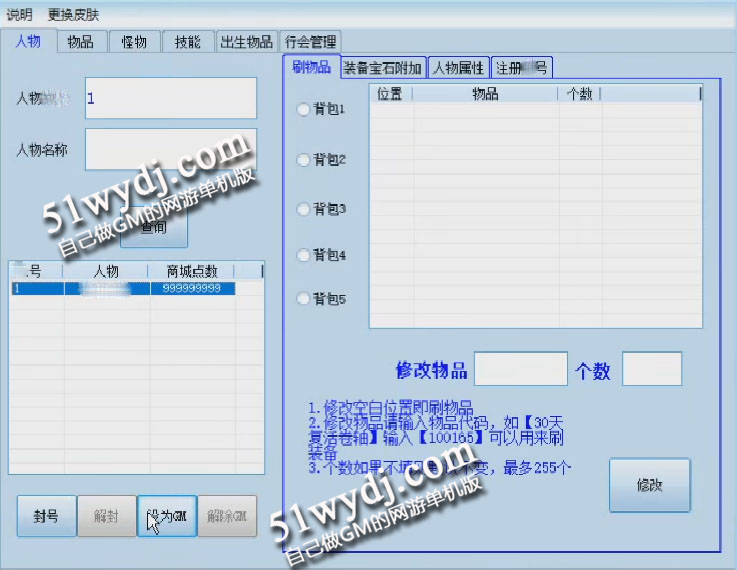
Task: Click the 封号 button
Action: pyautogui.click(x=46, y=517)
